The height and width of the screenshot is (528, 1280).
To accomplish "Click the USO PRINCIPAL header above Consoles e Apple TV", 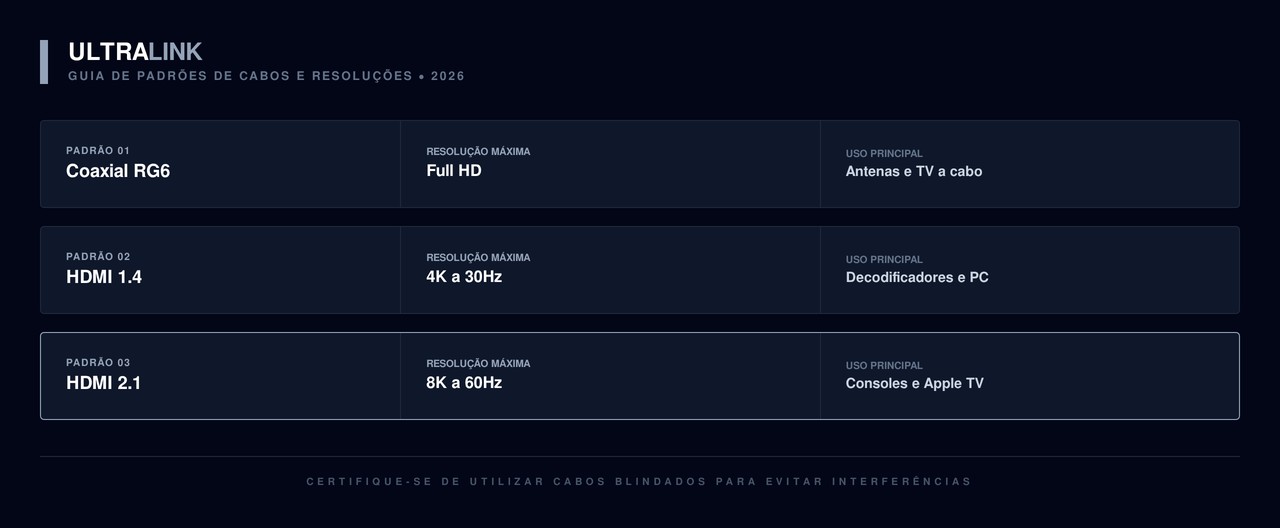I will 884,366.
